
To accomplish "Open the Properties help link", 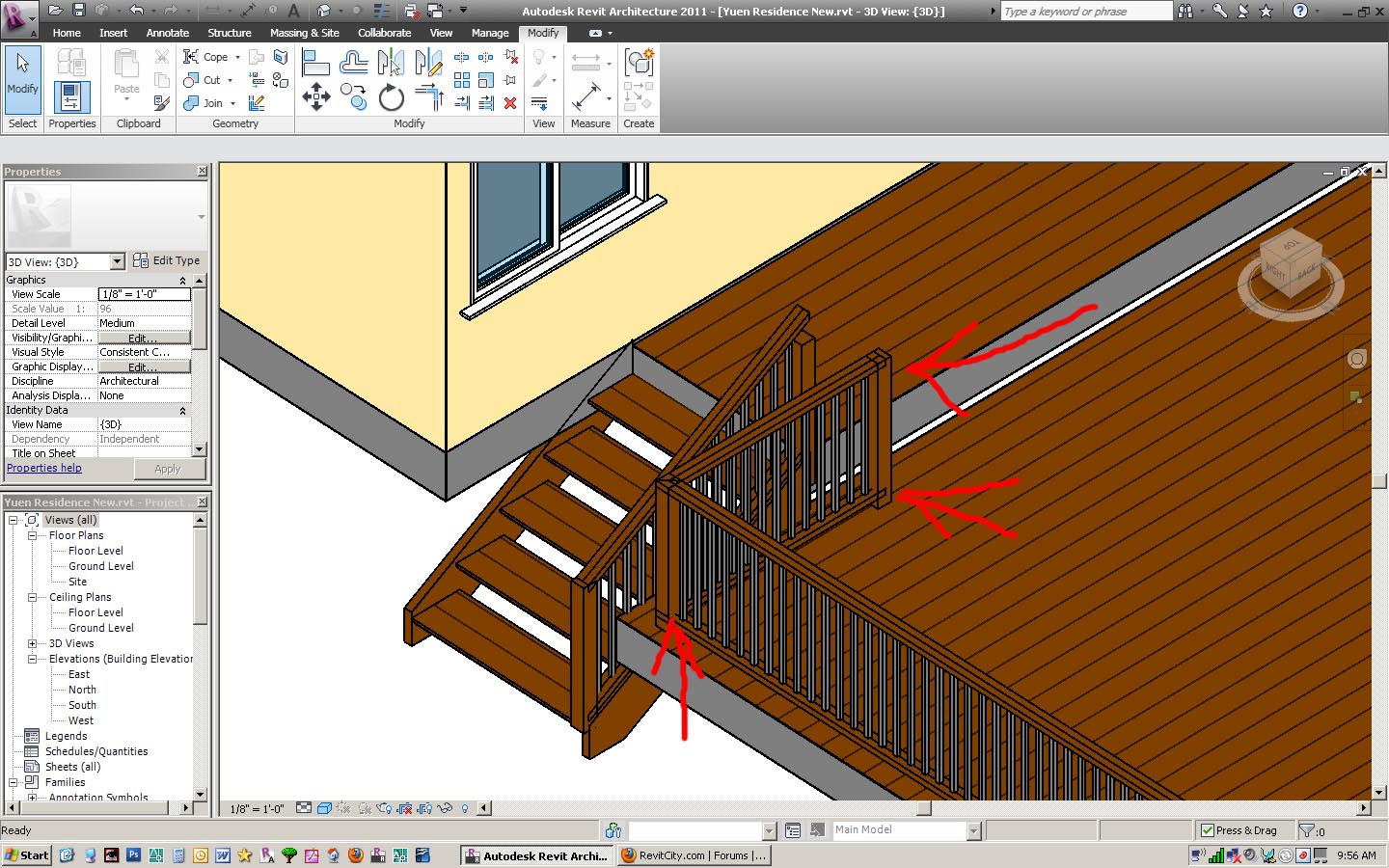I will pos(44,468).
